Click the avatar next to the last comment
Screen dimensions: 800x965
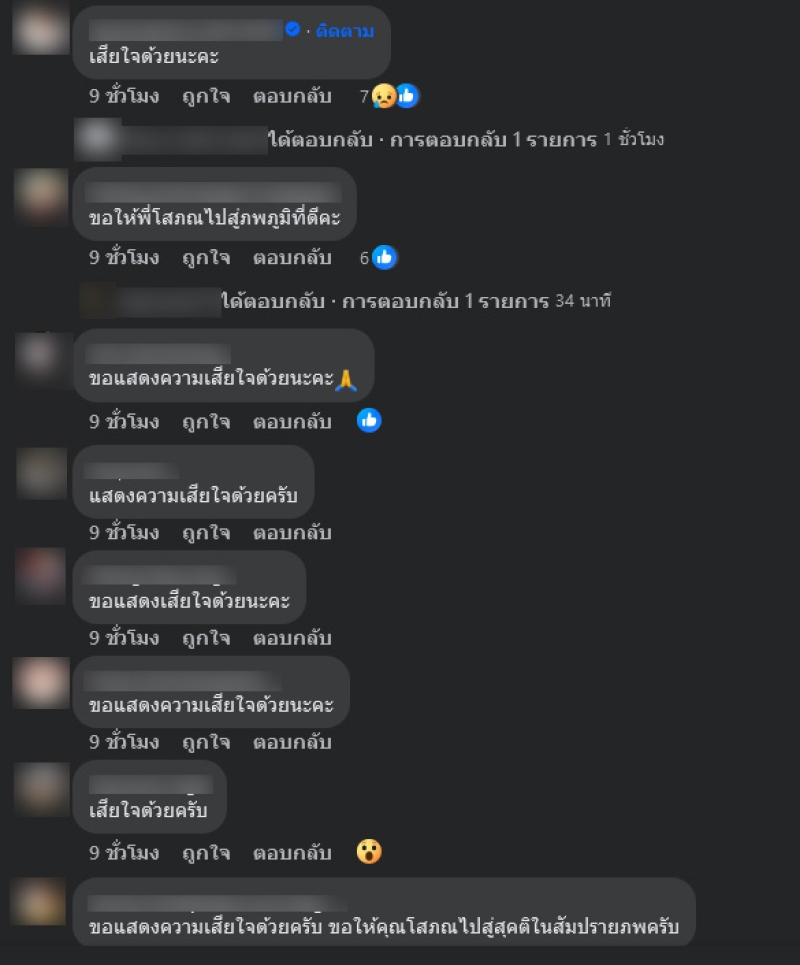click(x=41, y=902)
